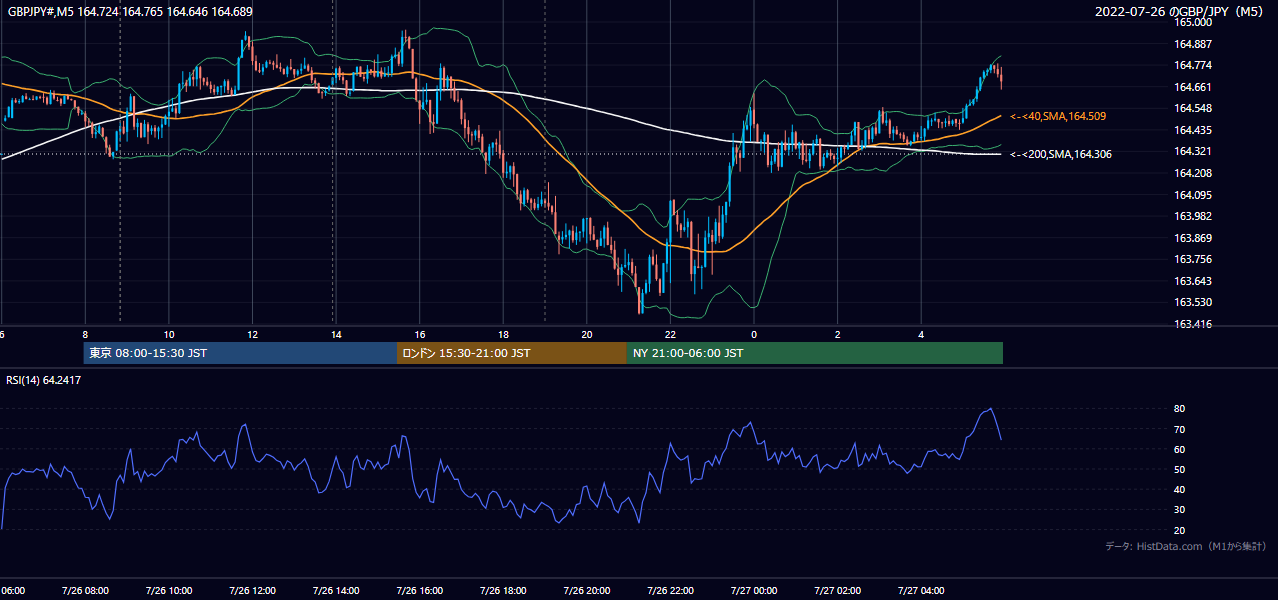
Task: Click price axis value 164.321
Action: [1193, 151]
